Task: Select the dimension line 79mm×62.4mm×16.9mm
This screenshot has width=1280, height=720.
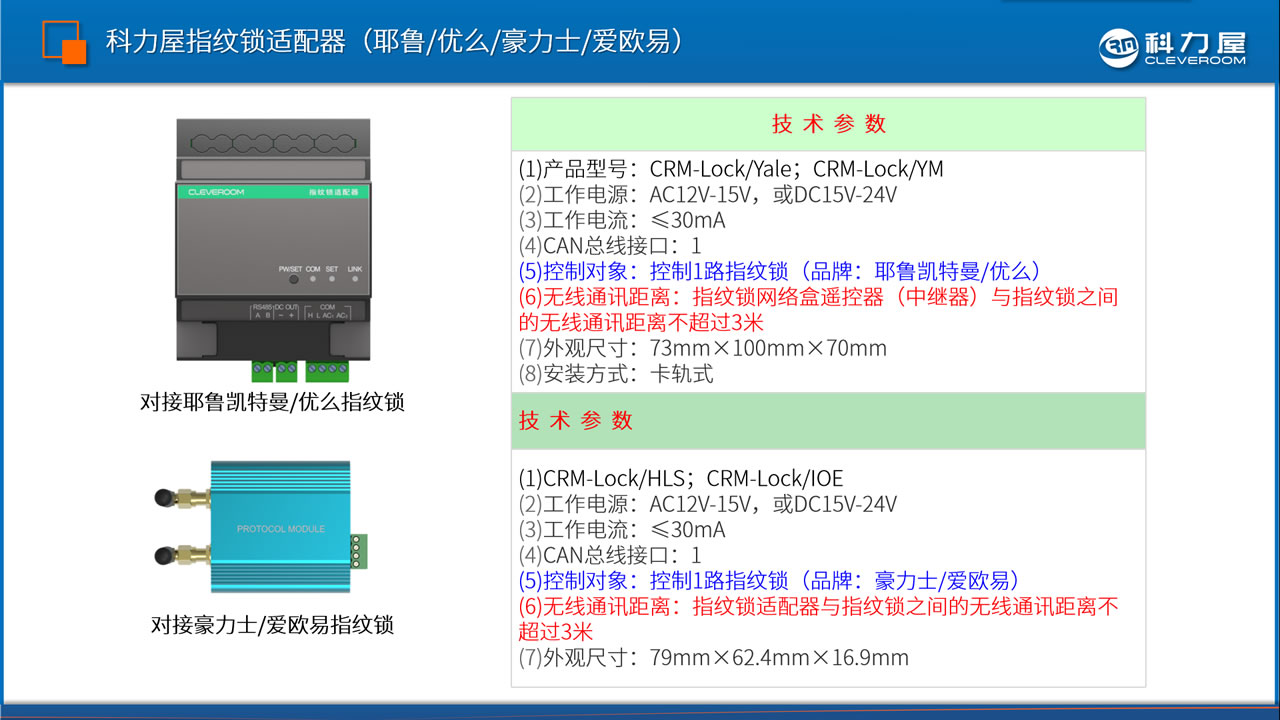Action: 714,658
